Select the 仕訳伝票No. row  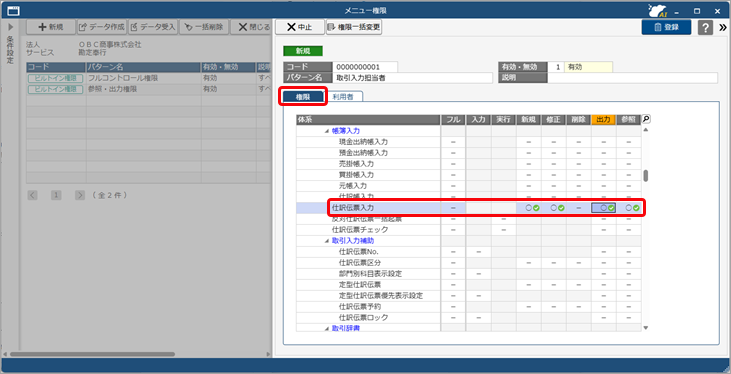pyautogui.click(x=469, y=252)
